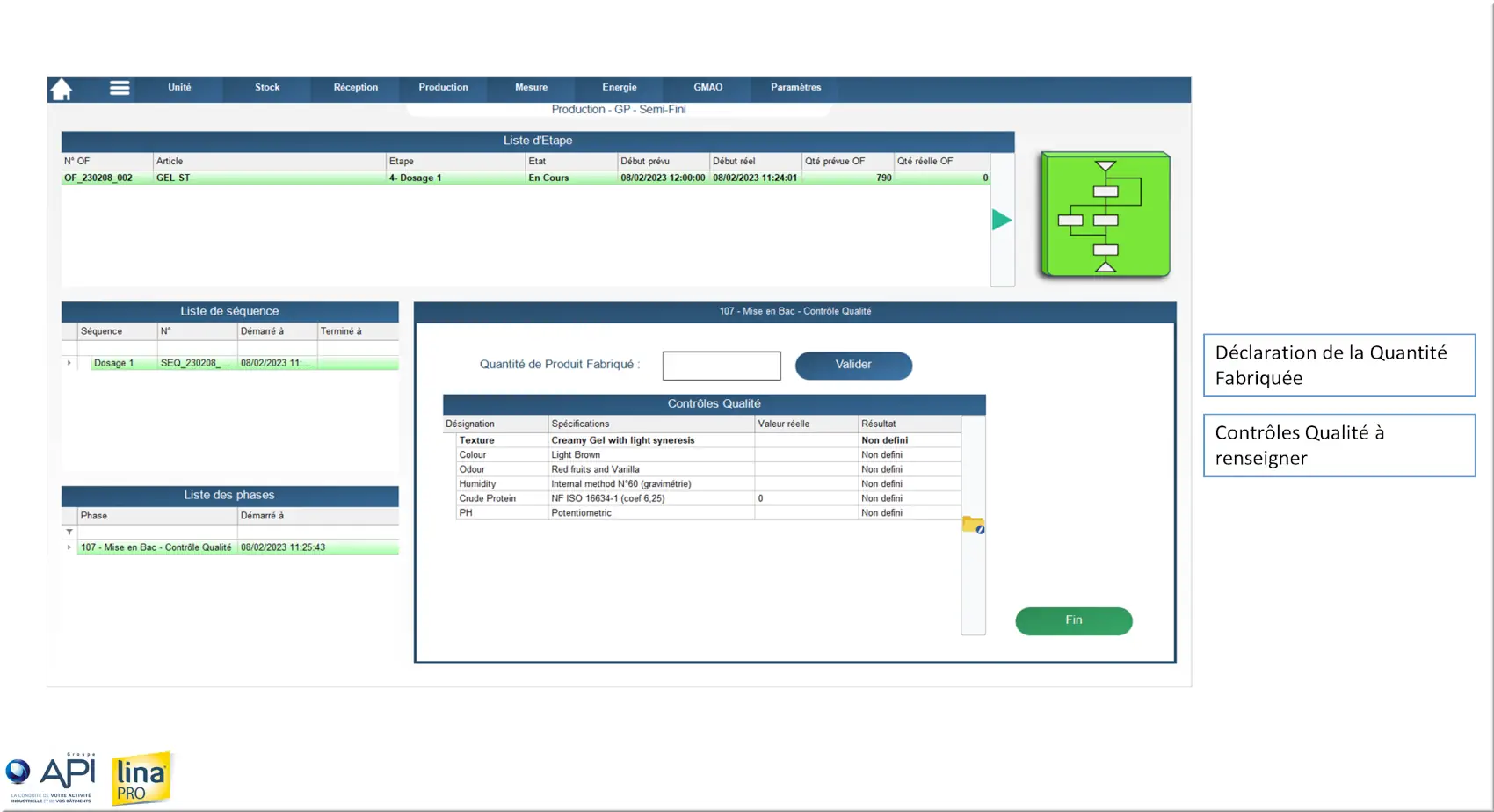
Task: Sort by N° OF column header
Action: pos(107,162)
